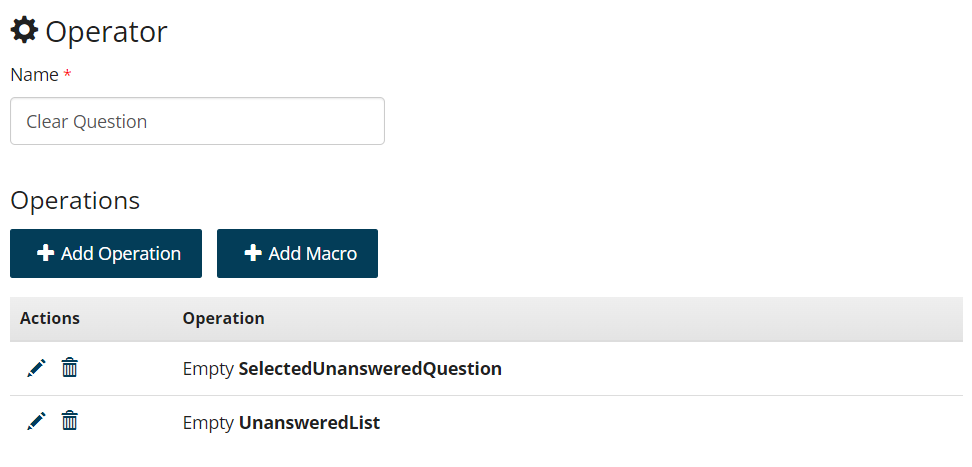Edit the Empty UnansweredList operation via pencil icon

[x=36, y=422]
